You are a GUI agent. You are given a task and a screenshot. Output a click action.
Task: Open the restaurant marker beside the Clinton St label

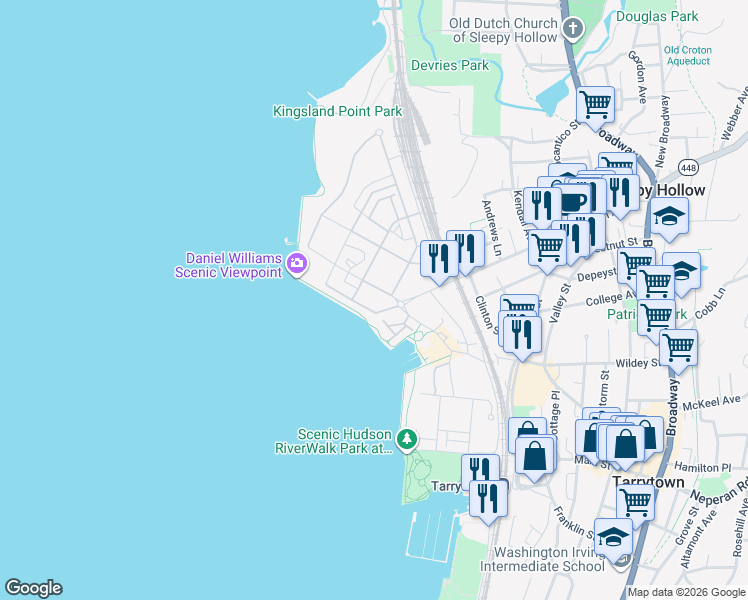[x=522, y=336]
